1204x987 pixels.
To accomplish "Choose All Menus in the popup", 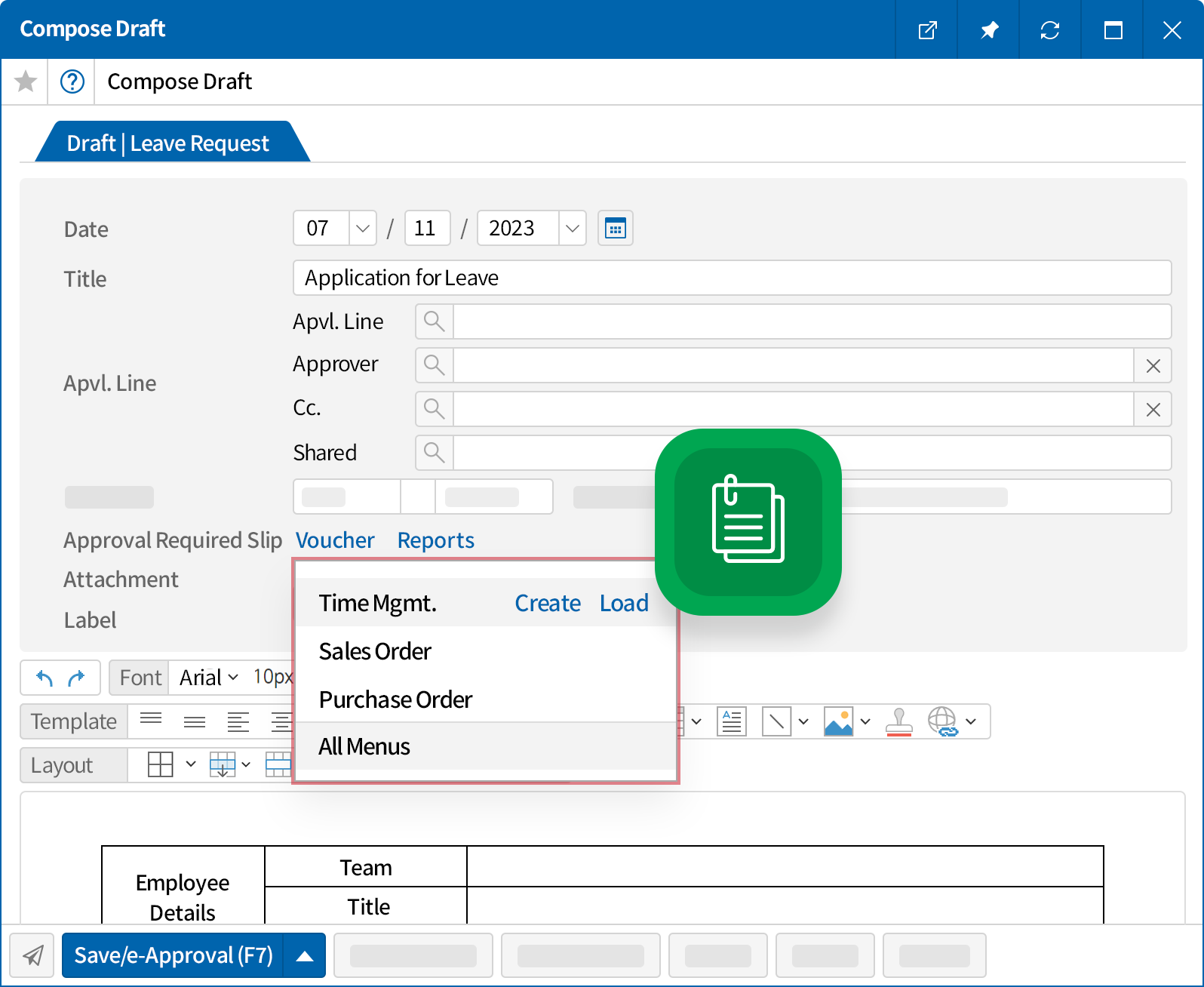I will [x=364, y=746].
